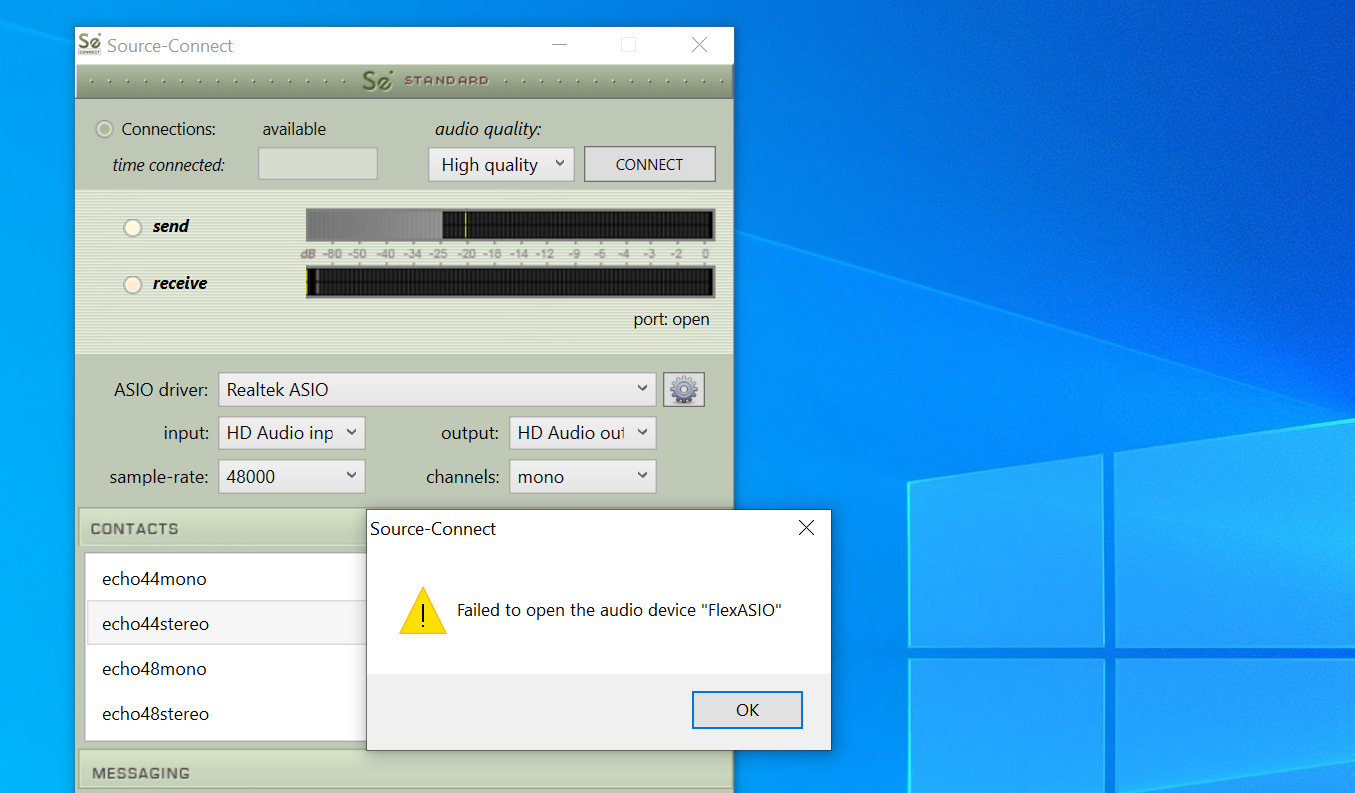
Task: Close the error dialog with X
Action: pyautogui.click(x=806, y=528)
